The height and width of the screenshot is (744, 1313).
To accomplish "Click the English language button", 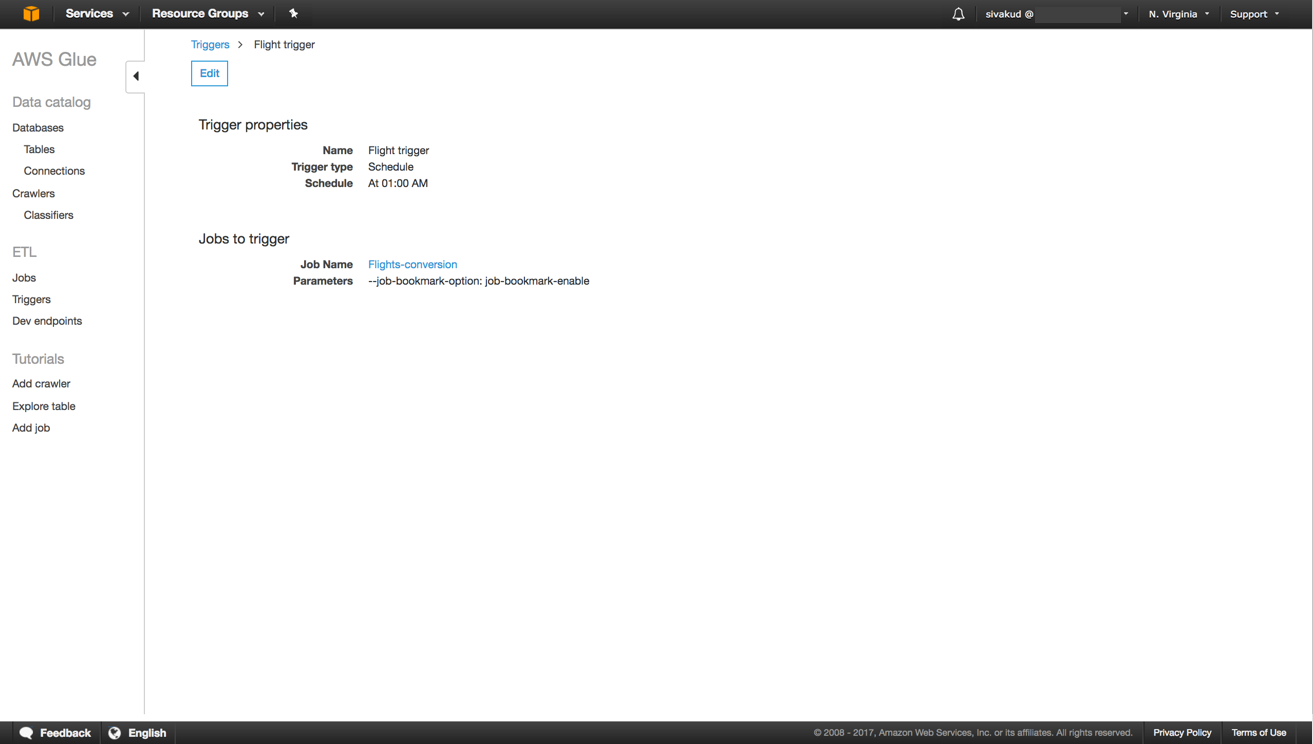I will point(137,733).
